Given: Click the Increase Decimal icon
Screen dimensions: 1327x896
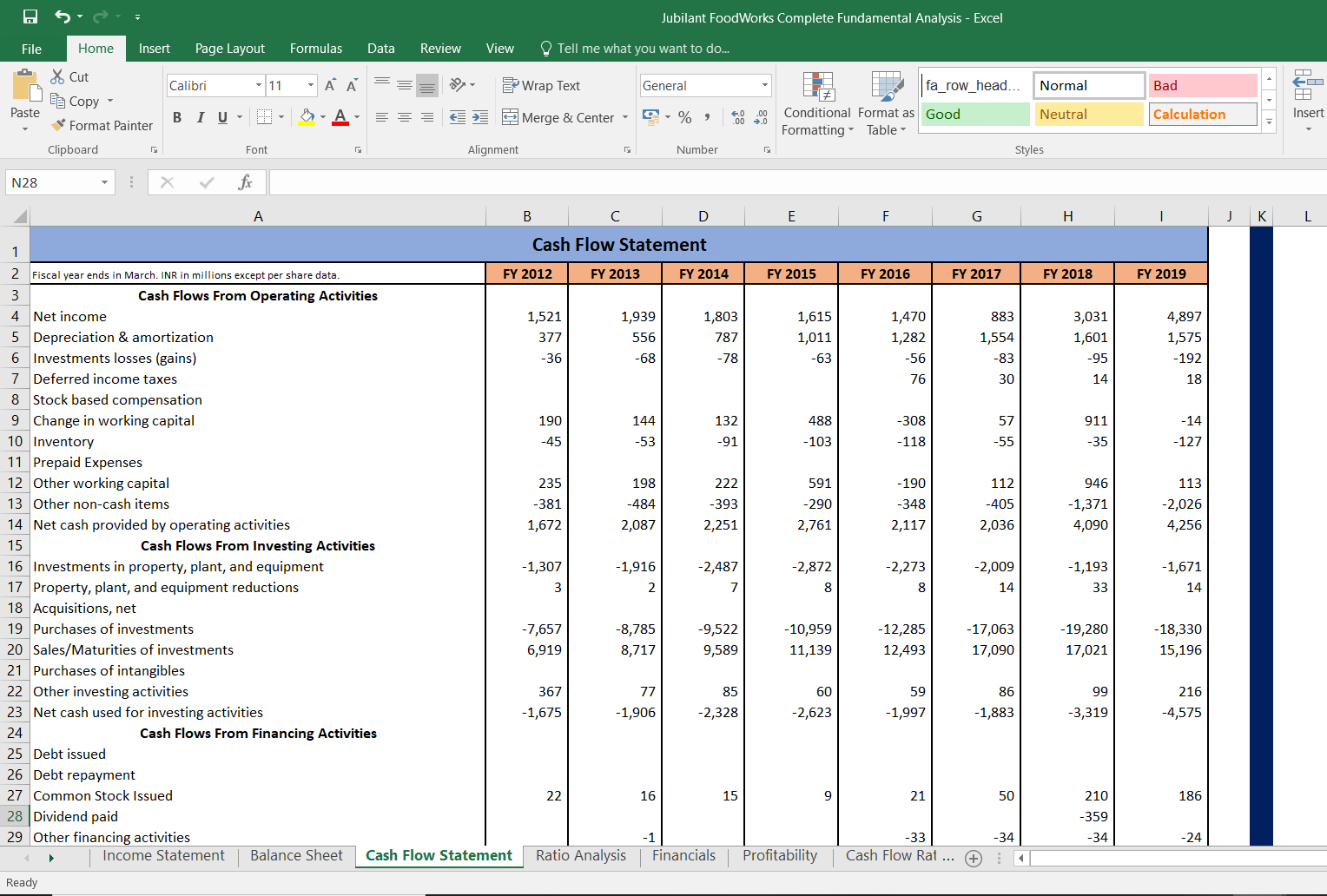Looking at the screenshot, I should (738, 116).
